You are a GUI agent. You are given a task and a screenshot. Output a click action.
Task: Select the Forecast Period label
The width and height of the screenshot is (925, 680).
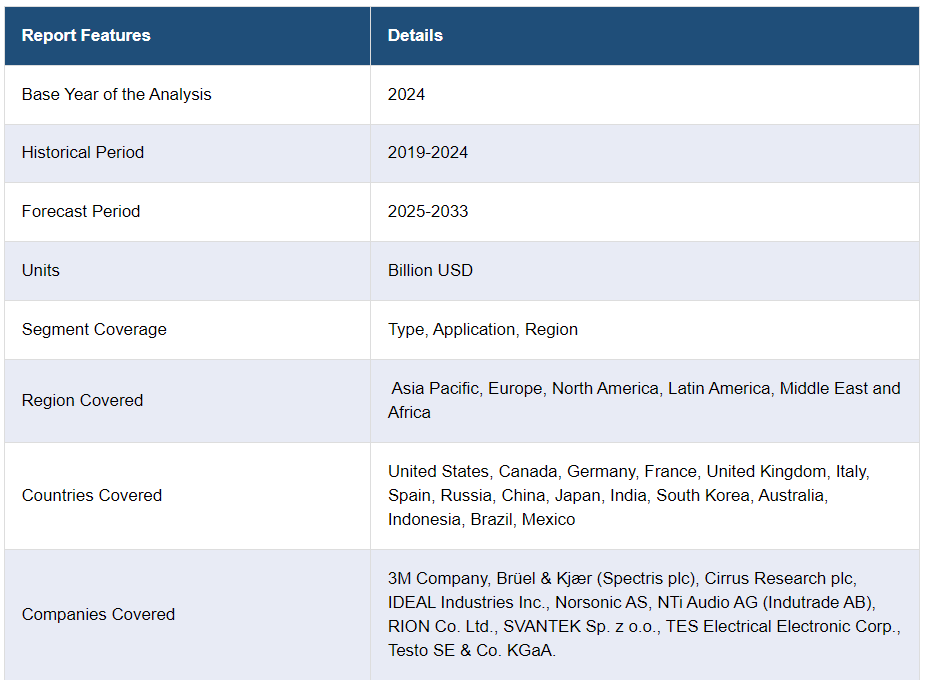click(81, 211)
